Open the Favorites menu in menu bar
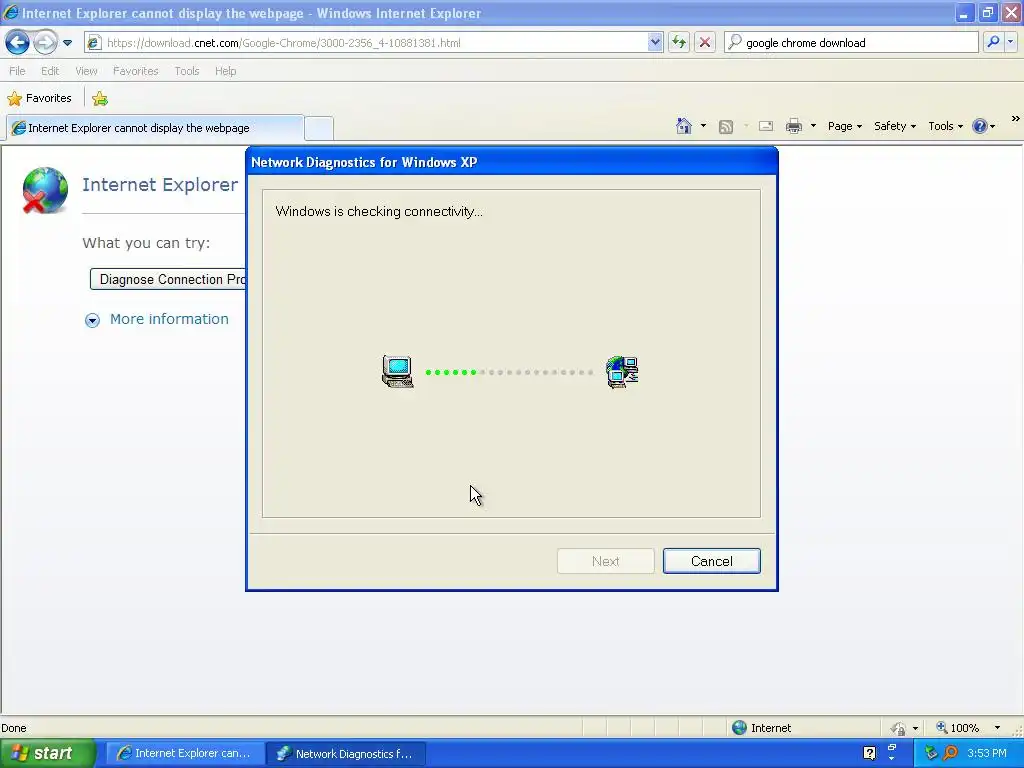 (135, 71)
